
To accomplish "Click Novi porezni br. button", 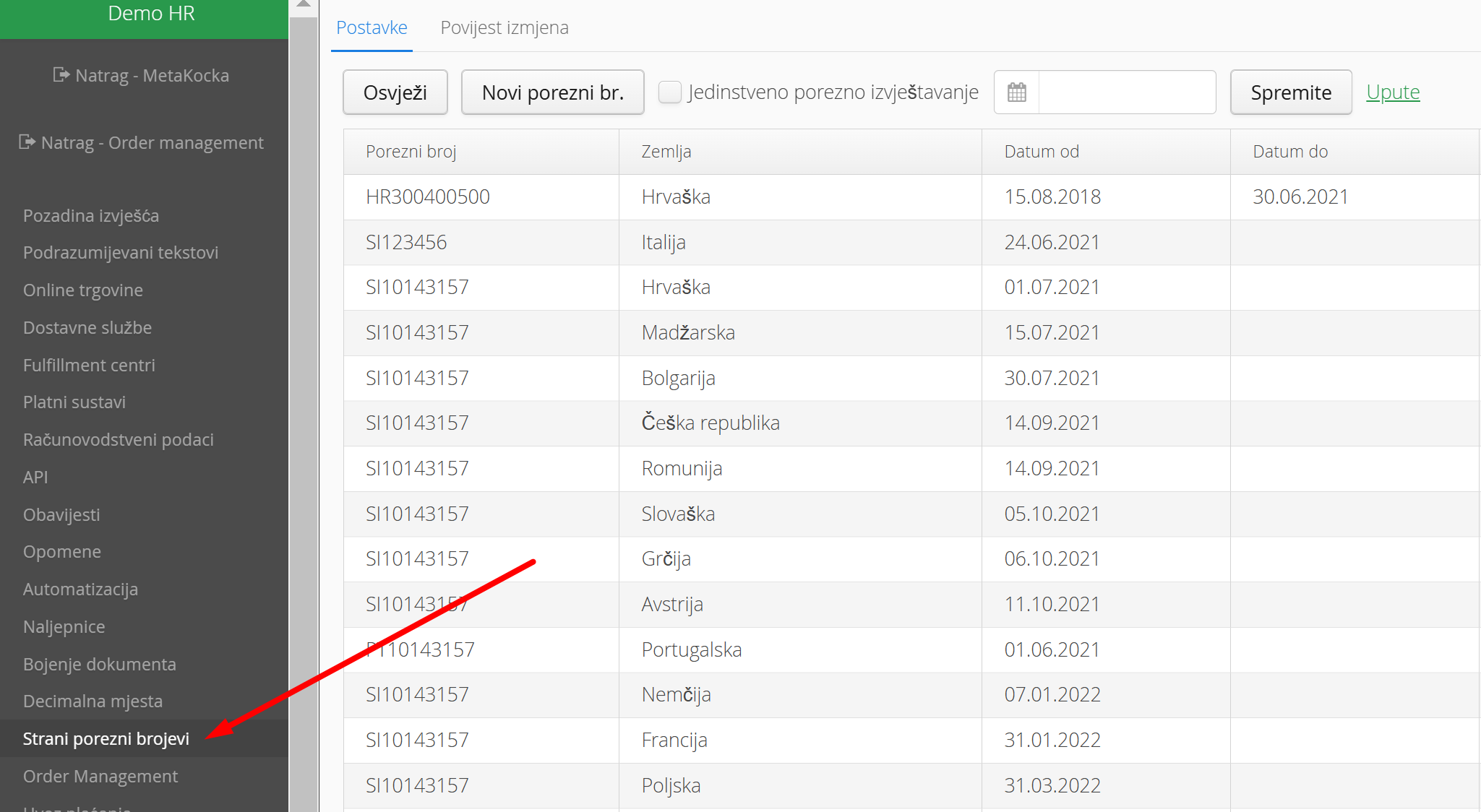I will click(x=552, y=92).
